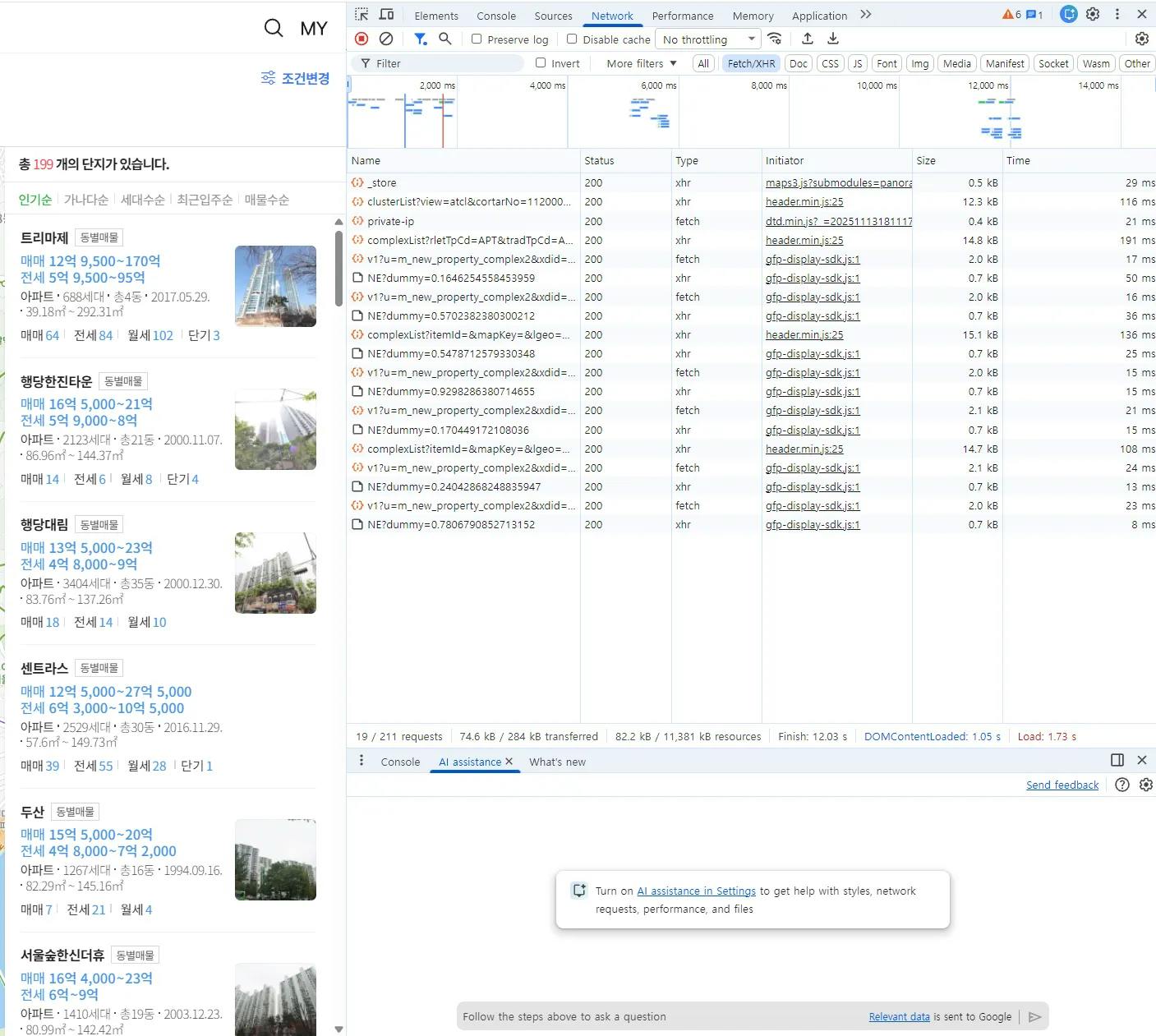Switch to the Console tab
Screen dimensions: 1156x1036
496,16
